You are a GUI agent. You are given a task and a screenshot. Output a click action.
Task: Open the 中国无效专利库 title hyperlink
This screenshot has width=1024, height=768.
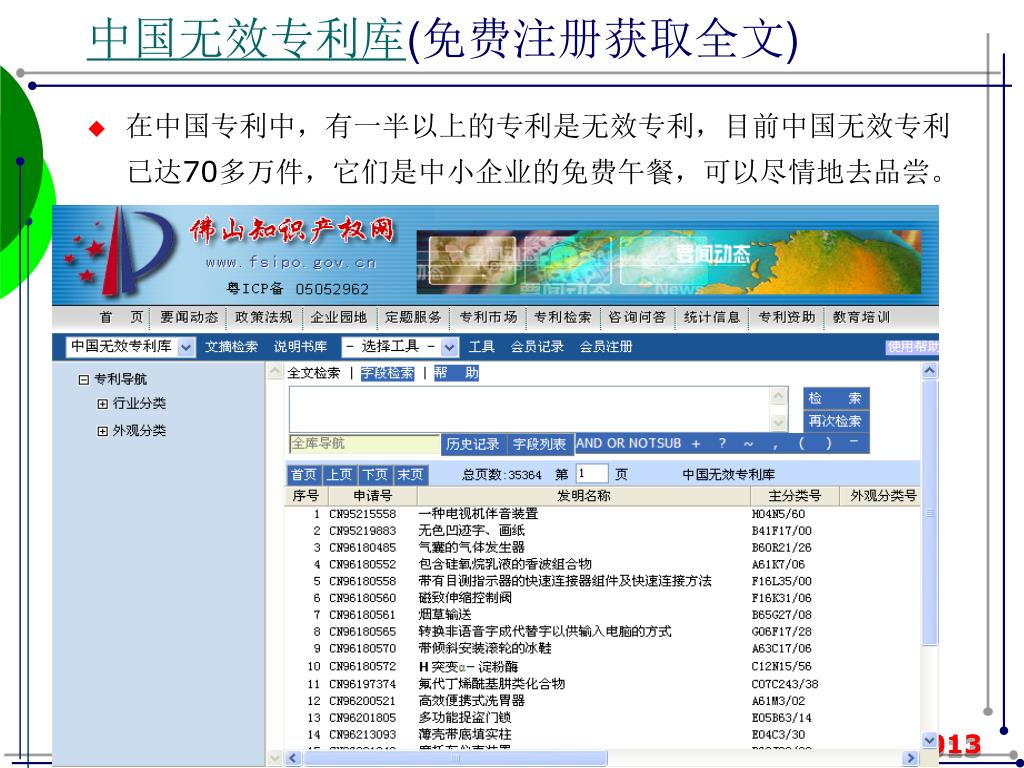(x=247, y=39)
